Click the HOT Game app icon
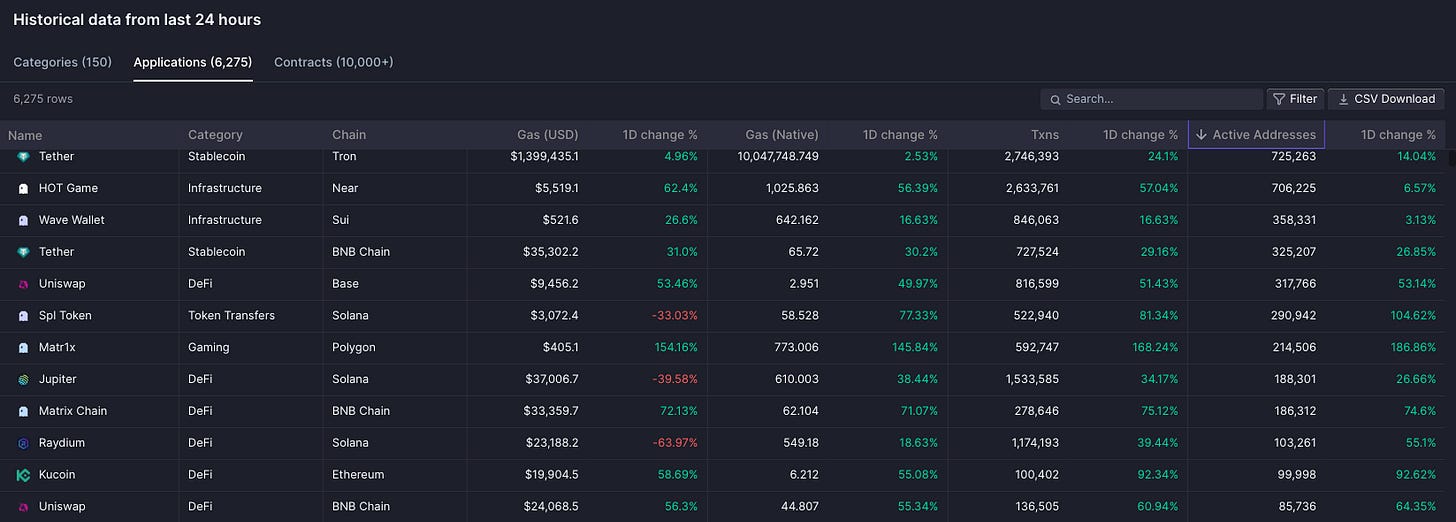This screenshot has width=1456, height=522. coord(24,188)
